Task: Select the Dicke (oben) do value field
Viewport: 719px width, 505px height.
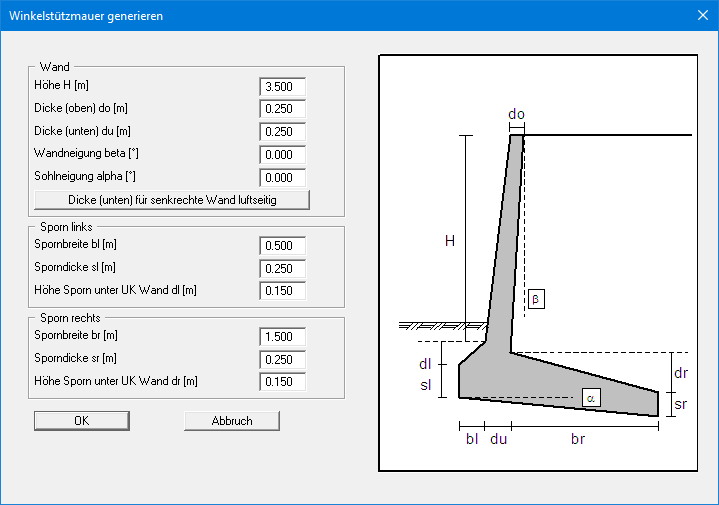Action: tap(282, 109)
